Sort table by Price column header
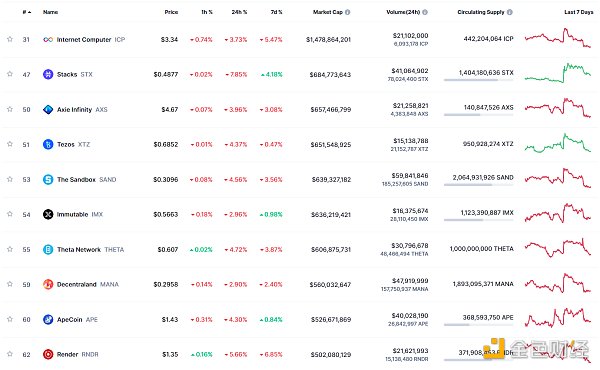 [x=171, y=12]
